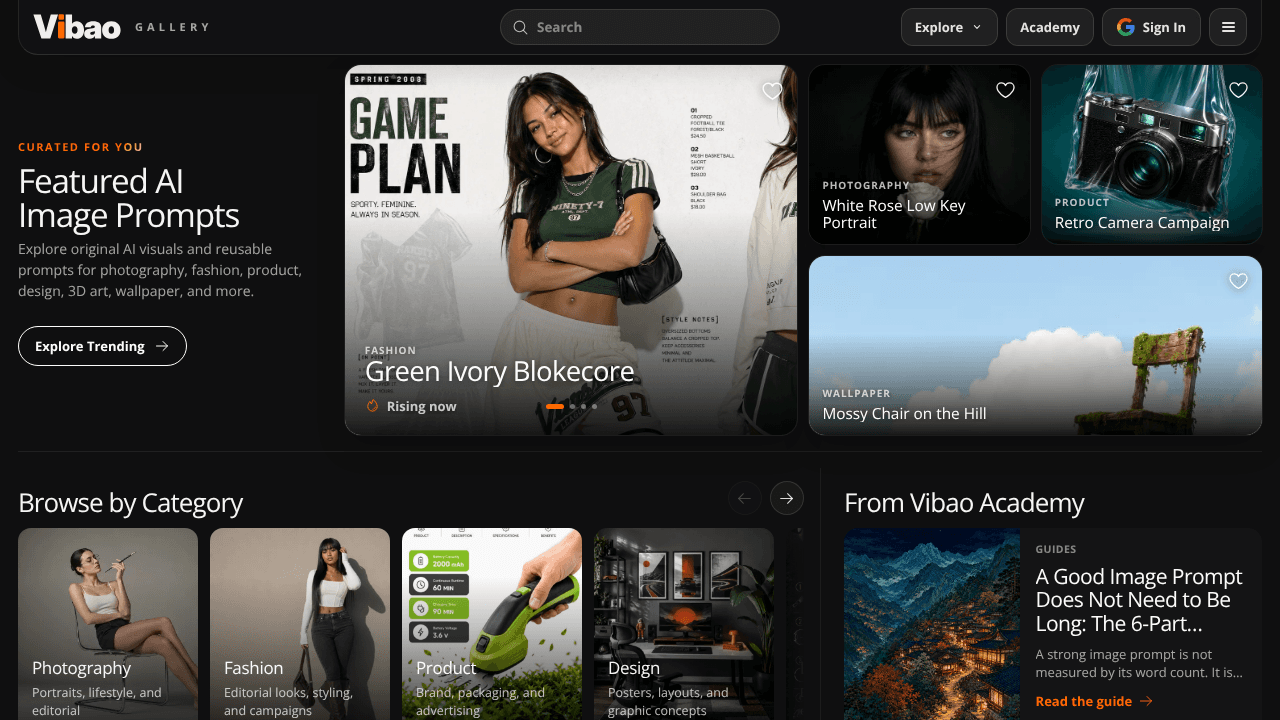Click the Read the guide link
Image resolution: width=1280 pixels, height=720 pixels.
(1094, 701)
